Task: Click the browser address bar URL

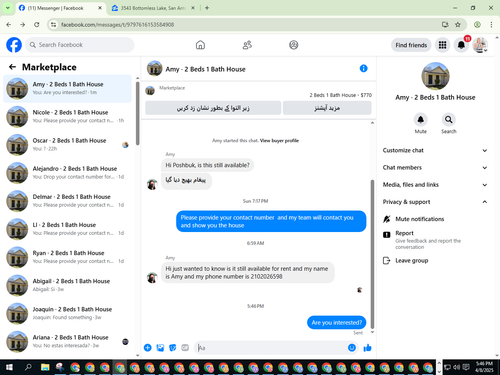Action: (117, 25)
